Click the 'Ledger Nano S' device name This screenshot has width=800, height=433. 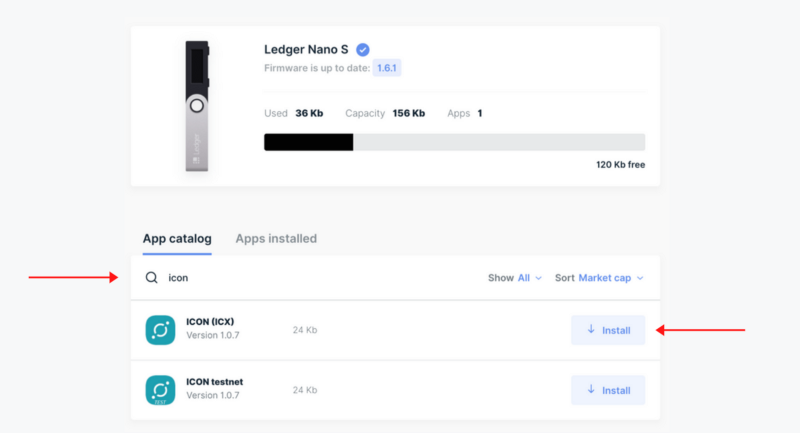(x=306, y=49)
